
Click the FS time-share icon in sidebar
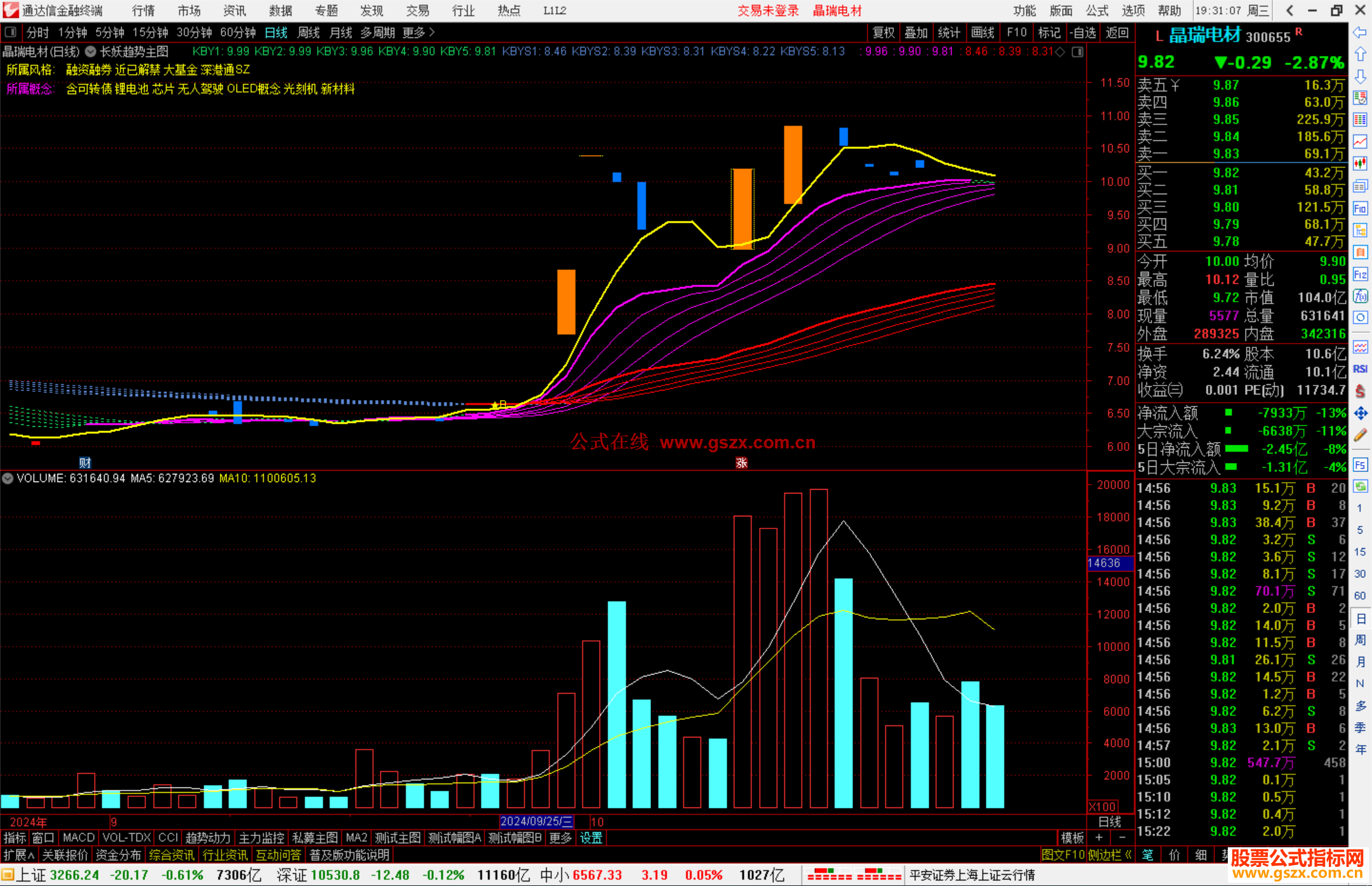pos(1360,465)
